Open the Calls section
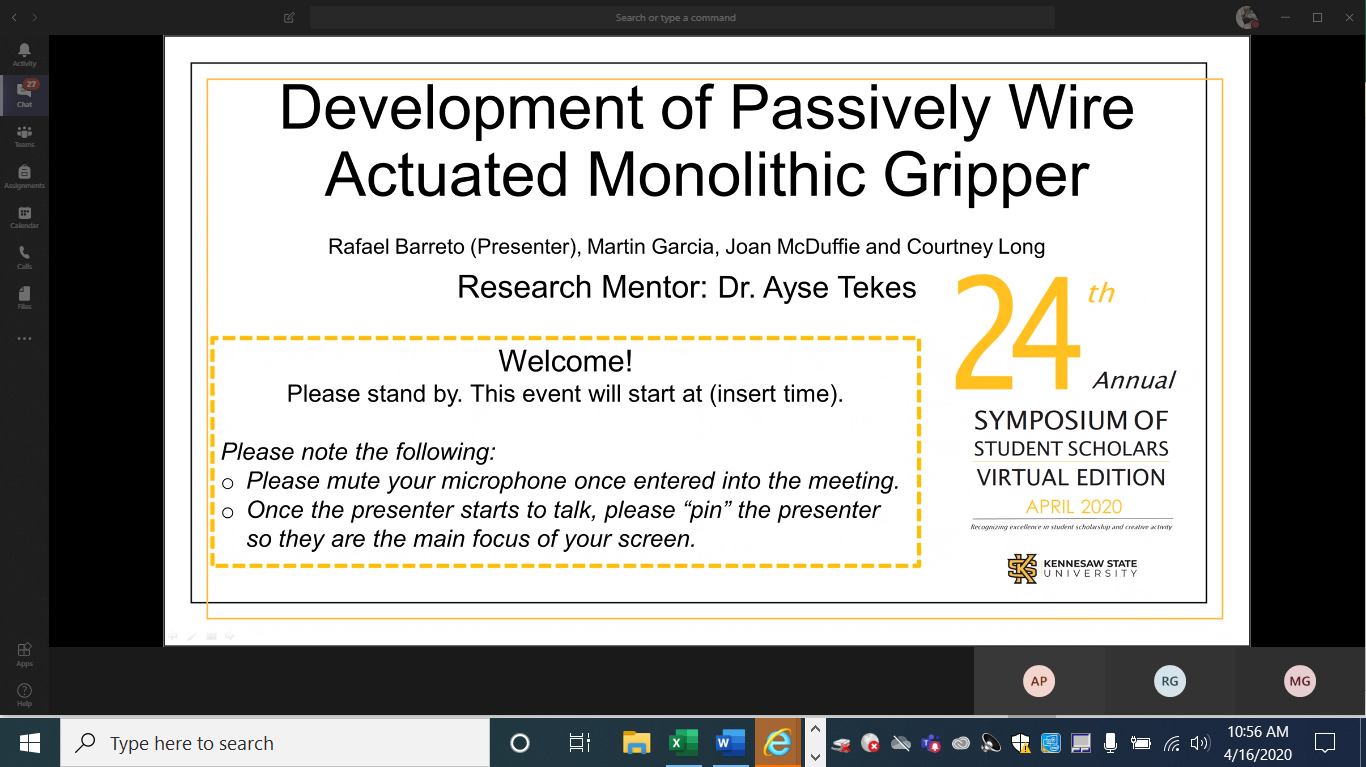The image size is (1366, 767). tap(24, 258)
